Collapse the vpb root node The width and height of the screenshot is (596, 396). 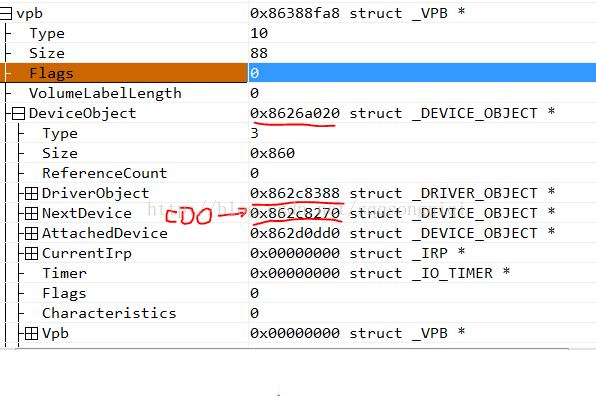[5, 14]
